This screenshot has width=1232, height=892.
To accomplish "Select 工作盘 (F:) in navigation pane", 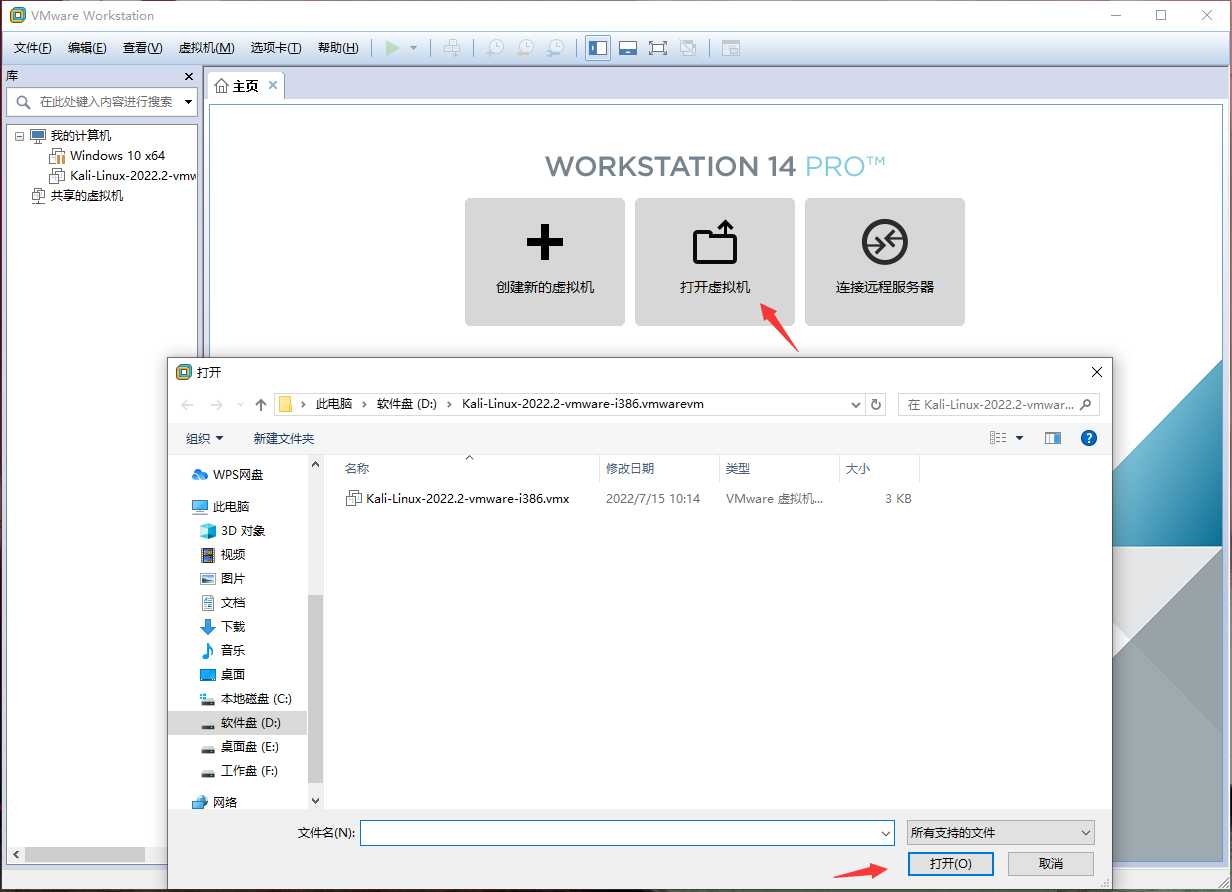I will (249, 770).
